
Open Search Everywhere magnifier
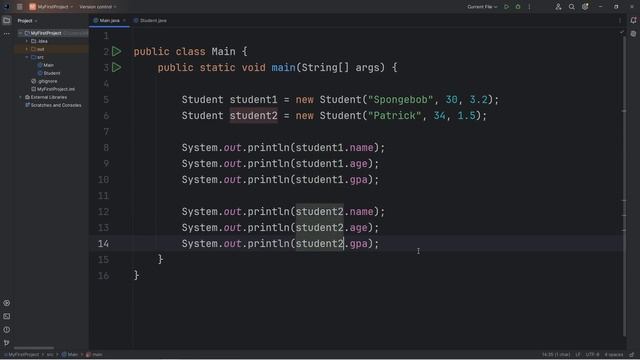click(571, 7)
